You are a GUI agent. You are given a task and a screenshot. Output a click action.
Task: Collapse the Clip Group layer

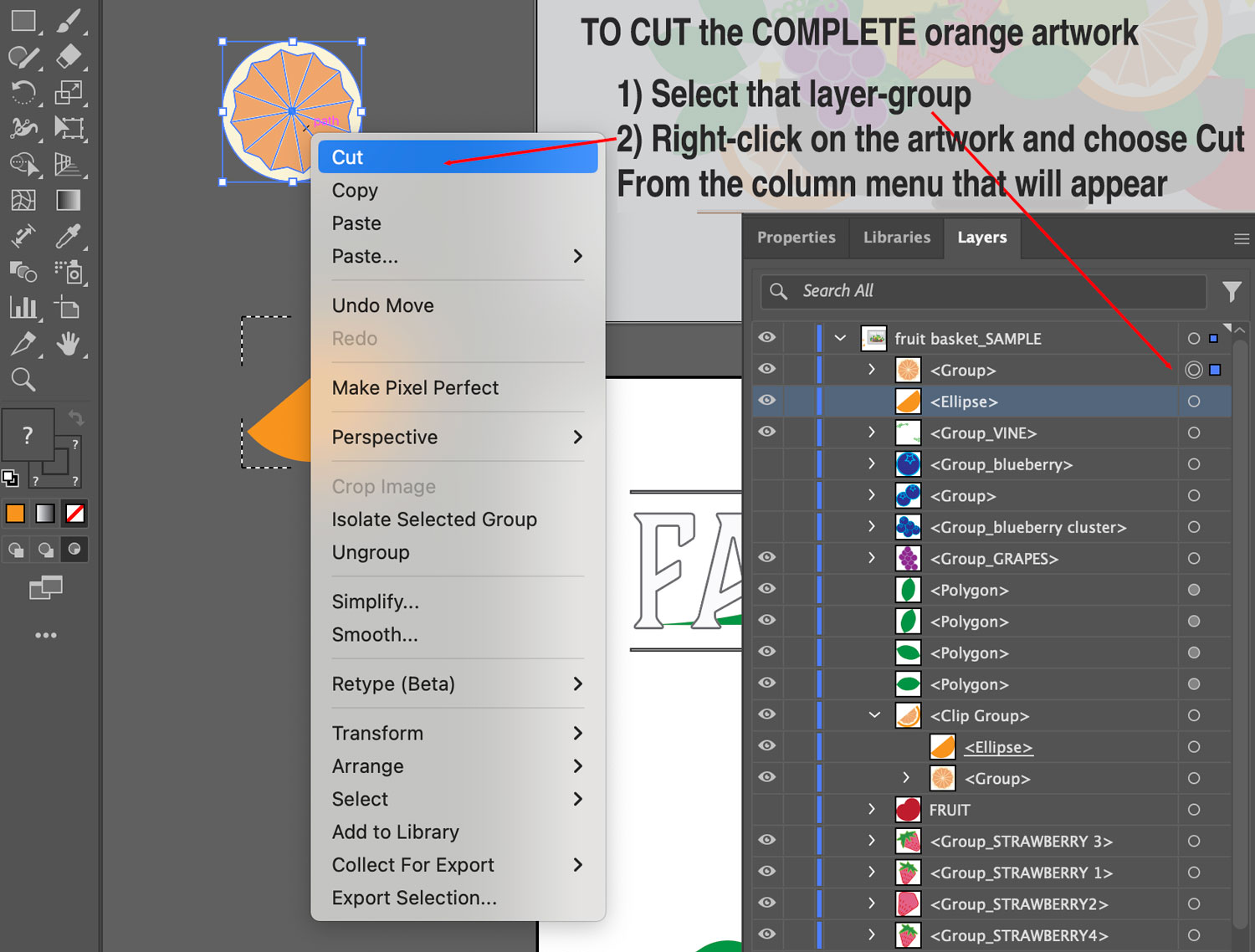point(874,715)
